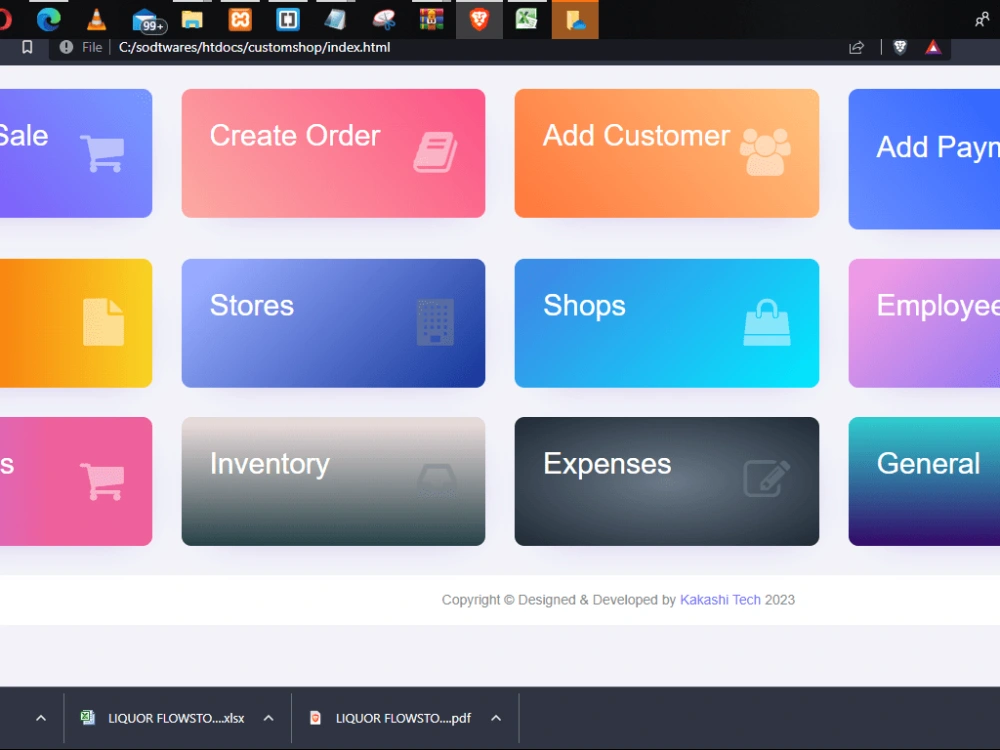Open the Expenses card
The height and width of the screenshot is (750, 1000).
tap(666, 481)
